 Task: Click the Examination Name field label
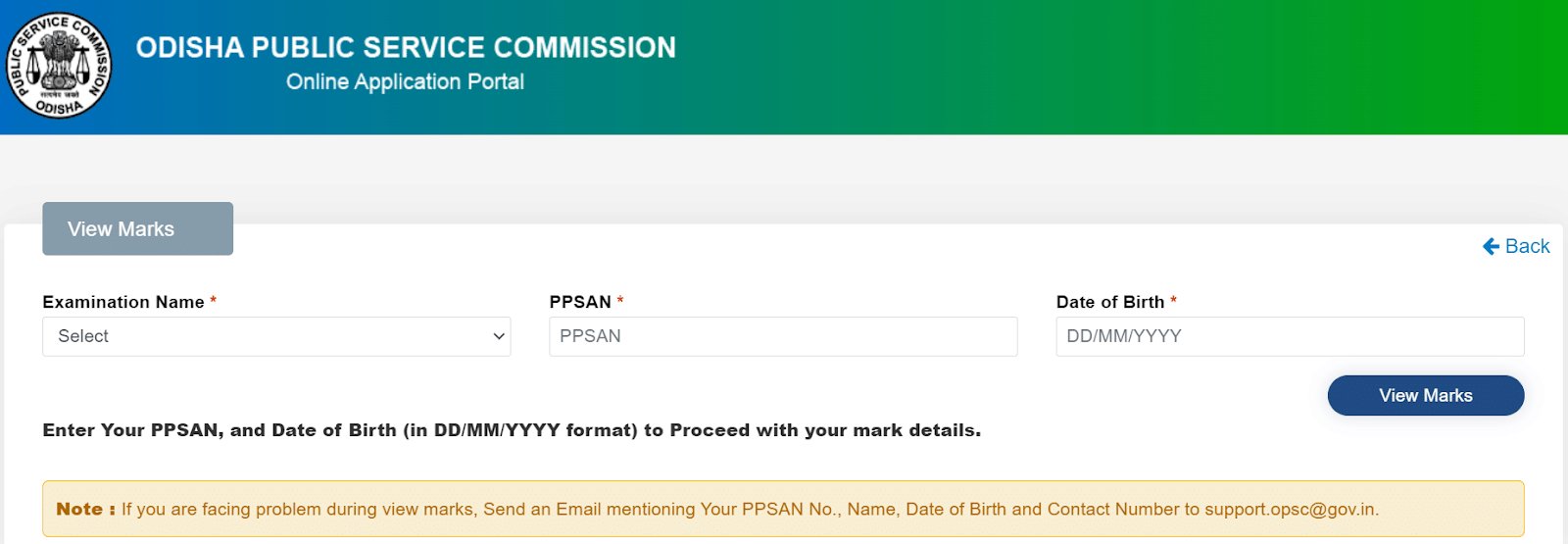point(123,302)
